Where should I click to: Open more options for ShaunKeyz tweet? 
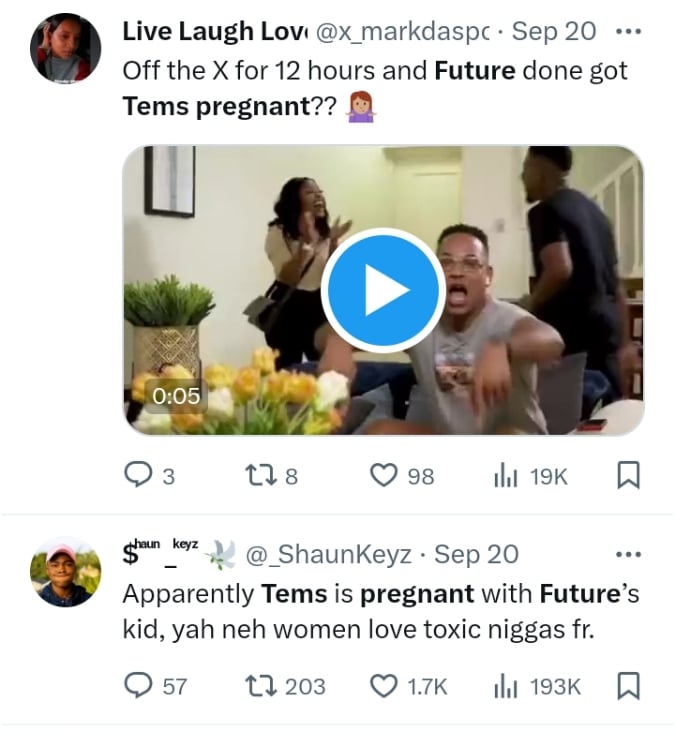[x=628, y=553]
